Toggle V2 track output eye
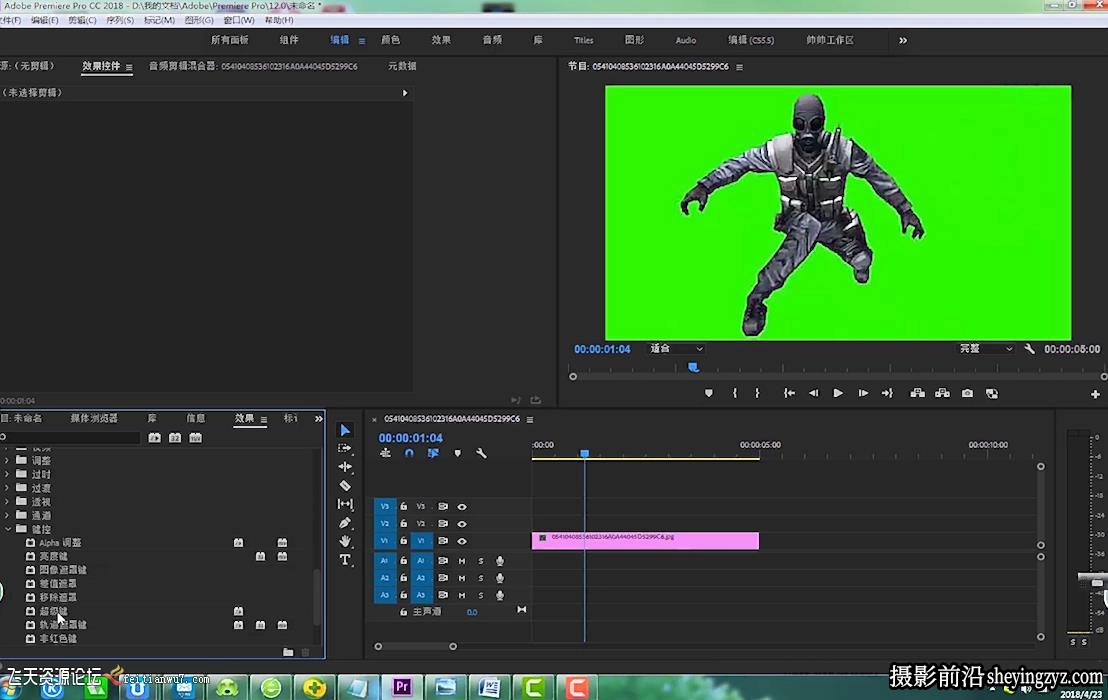The width and height of the screenshot is (1108, 700). click(x=462, y=524)
